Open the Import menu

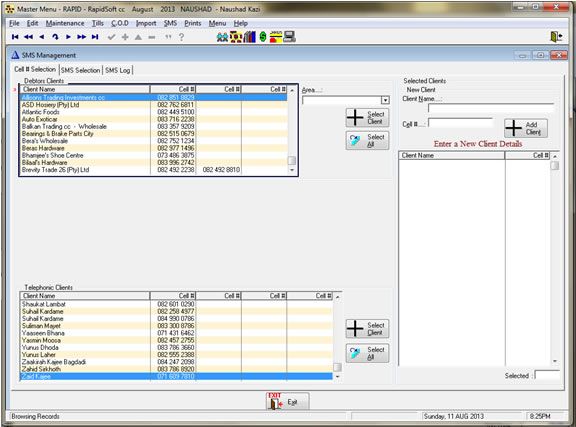[146, 23]
